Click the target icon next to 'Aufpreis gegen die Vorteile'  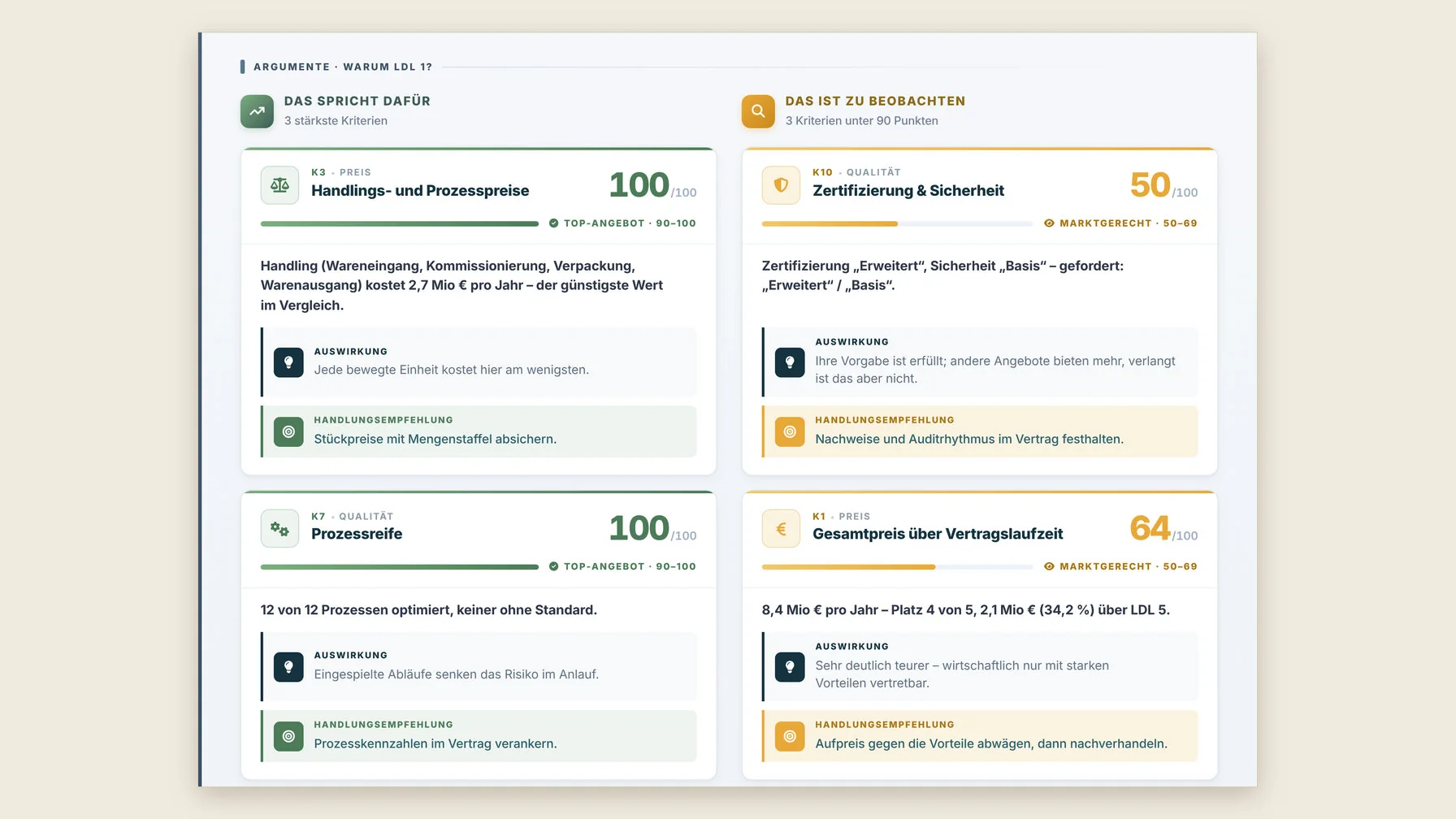pyautogui.click(x=790, y=736)
